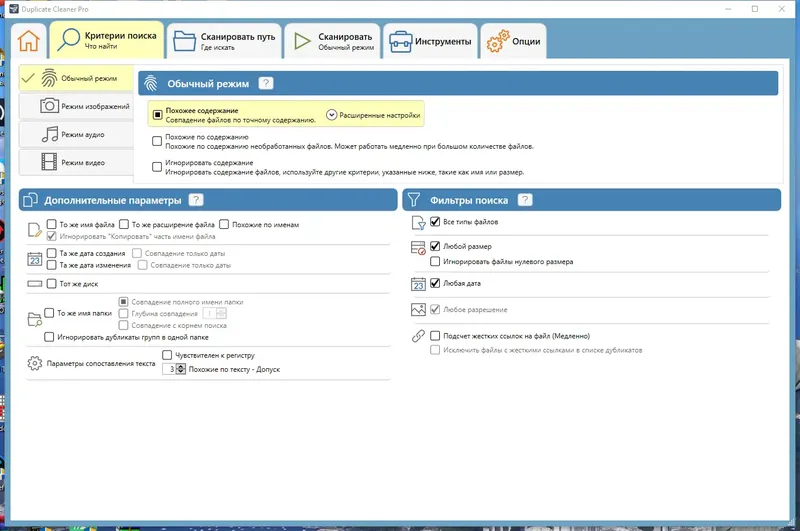800x531 pixels.
Task: Click the Duplicate Cleaner Pro title bar app icon
Action: pos(14,9)
